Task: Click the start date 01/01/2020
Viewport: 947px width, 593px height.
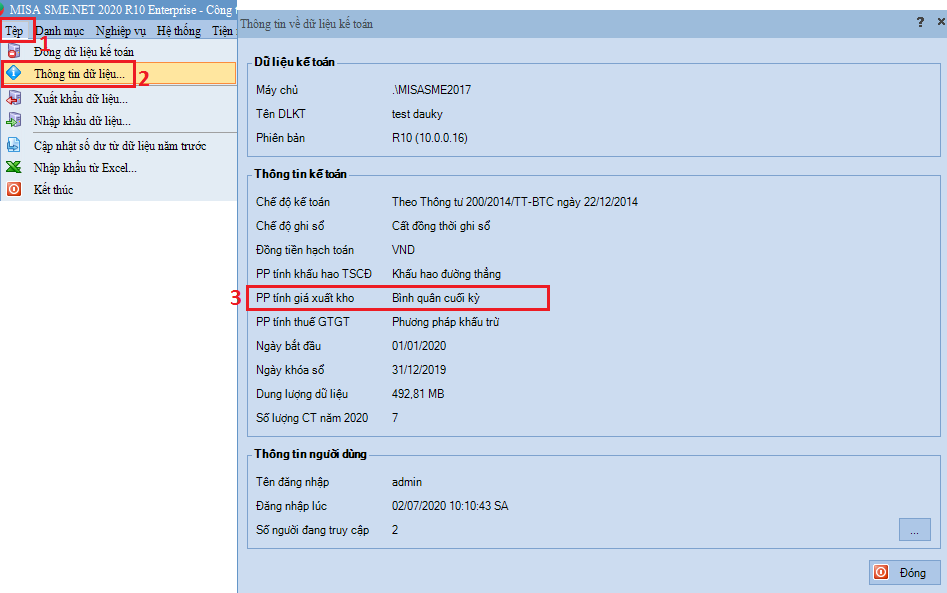Action: (x=419, y=346)
